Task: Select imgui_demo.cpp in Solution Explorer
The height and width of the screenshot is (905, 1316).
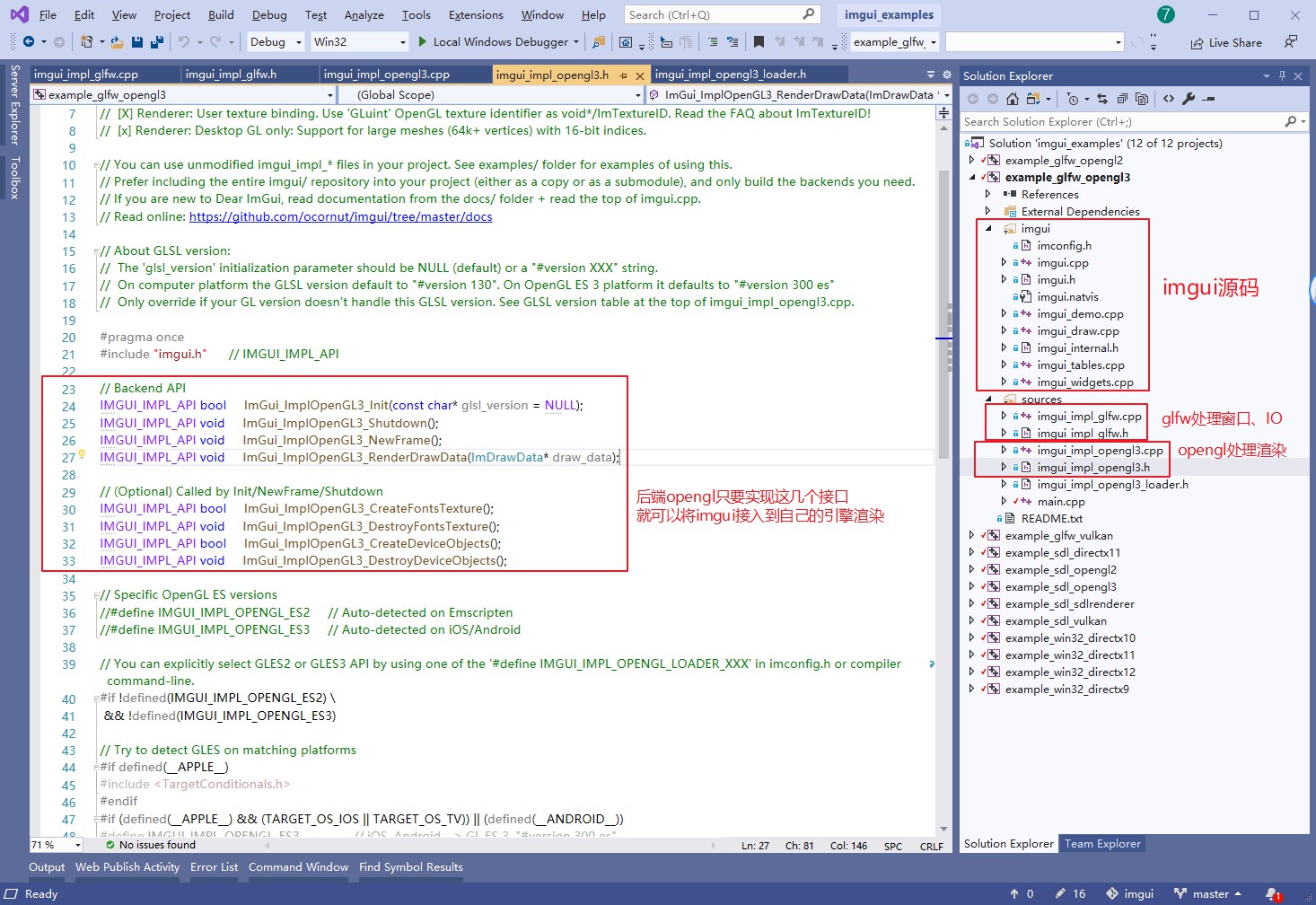Action: click(x=1080, y=314)
